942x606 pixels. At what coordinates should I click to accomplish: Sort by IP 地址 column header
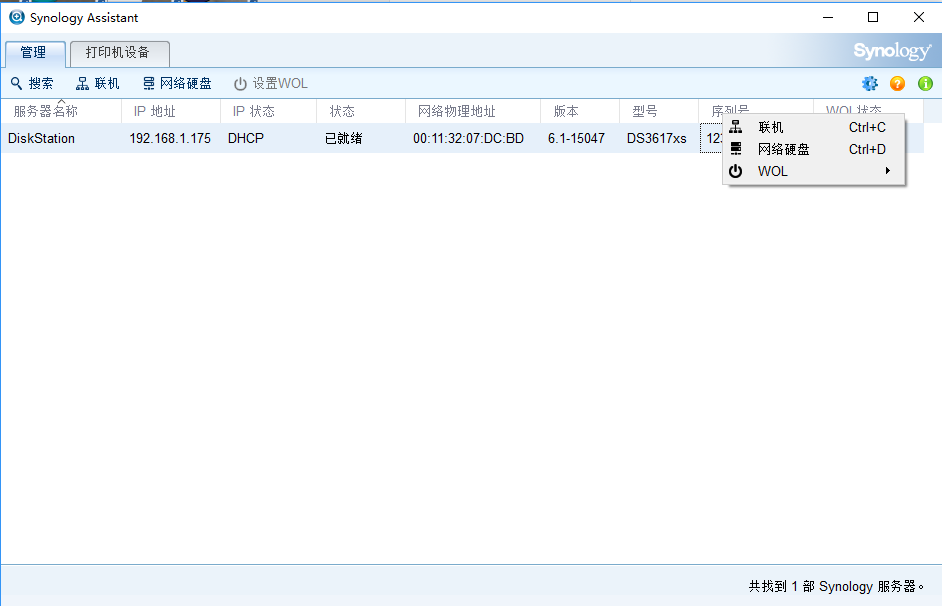coord(171,111)
